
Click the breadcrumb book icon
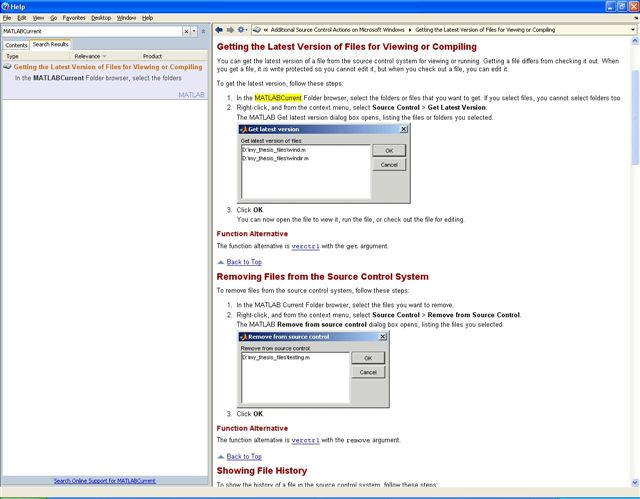258,30
